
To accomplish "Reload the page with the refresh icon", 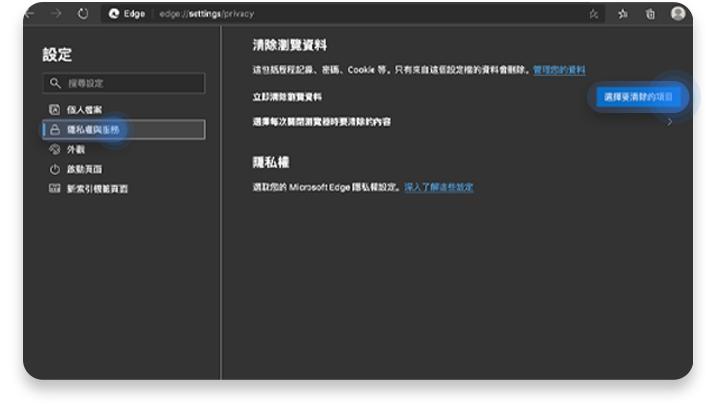I will (83, 14).
